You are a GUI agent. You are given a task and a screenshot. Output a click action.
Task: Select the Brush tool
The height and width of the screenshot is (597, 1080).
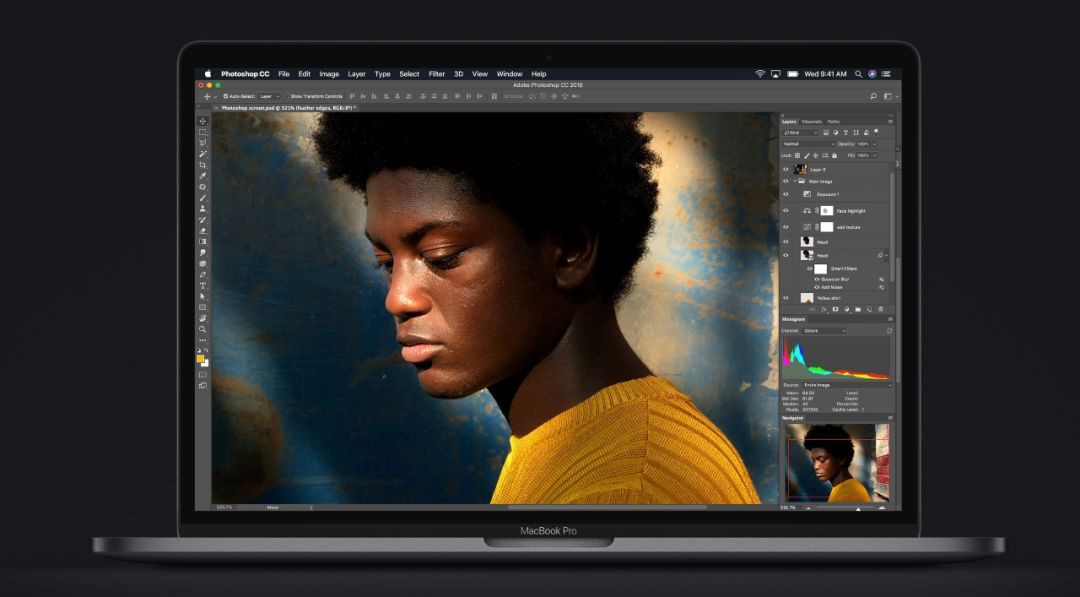pos(202,198)
